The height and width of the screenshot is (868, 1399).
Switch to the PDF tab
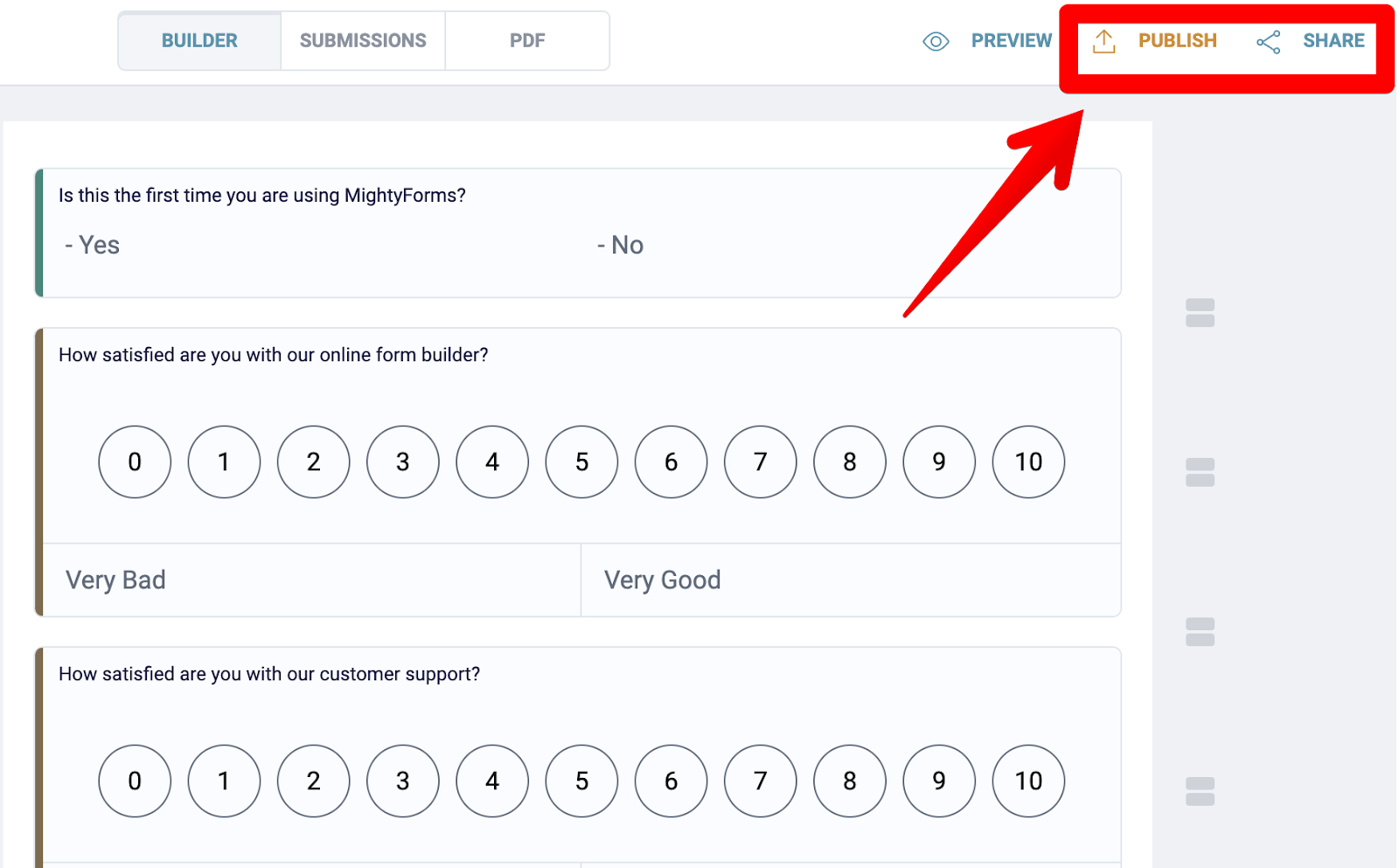click(527, 40)
